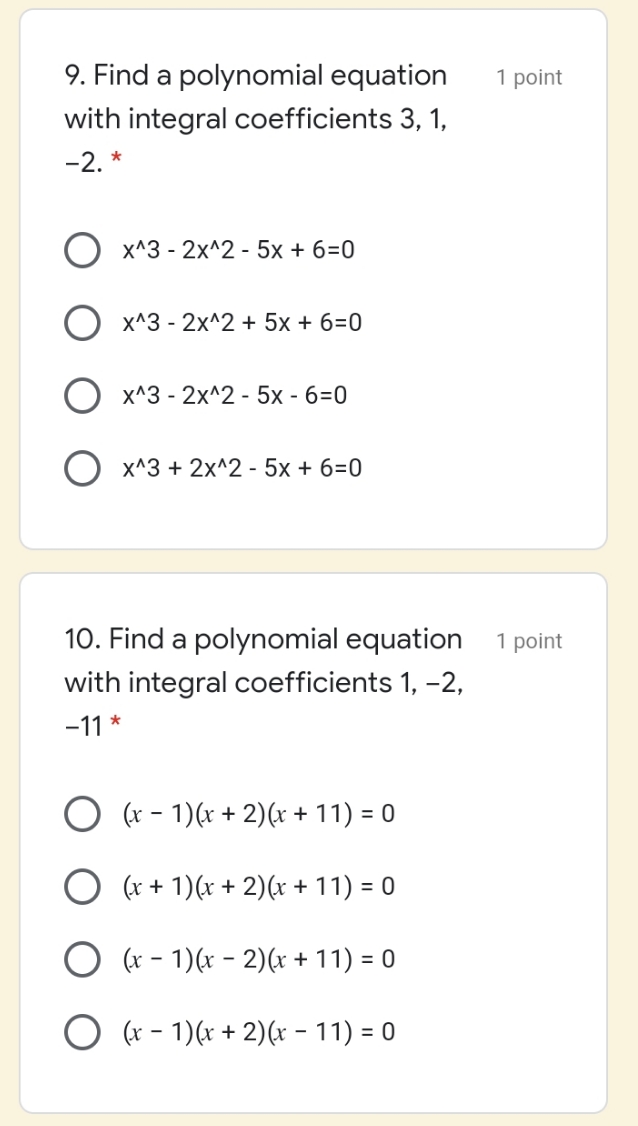Click the last radio circle in question 10
Image resolution: width=638 pixels, height=1126 pixels.
82,1031
